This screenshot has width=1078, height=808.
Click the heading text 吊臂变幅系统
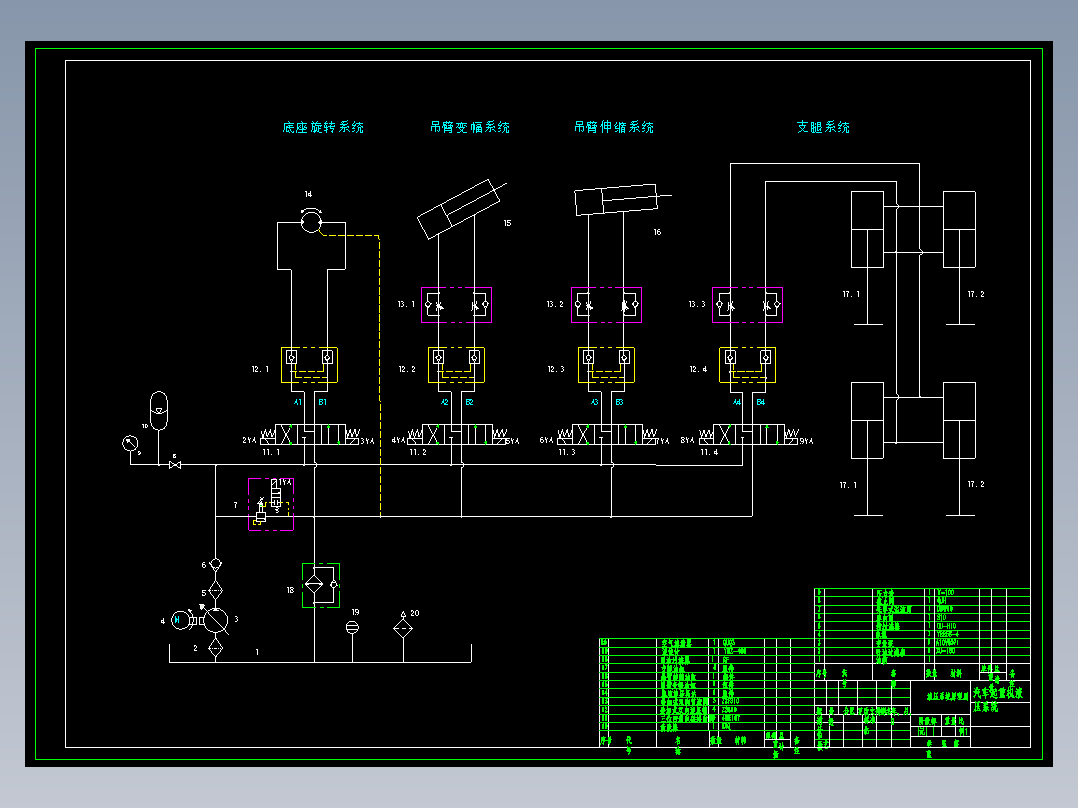[x=470, y=127]
